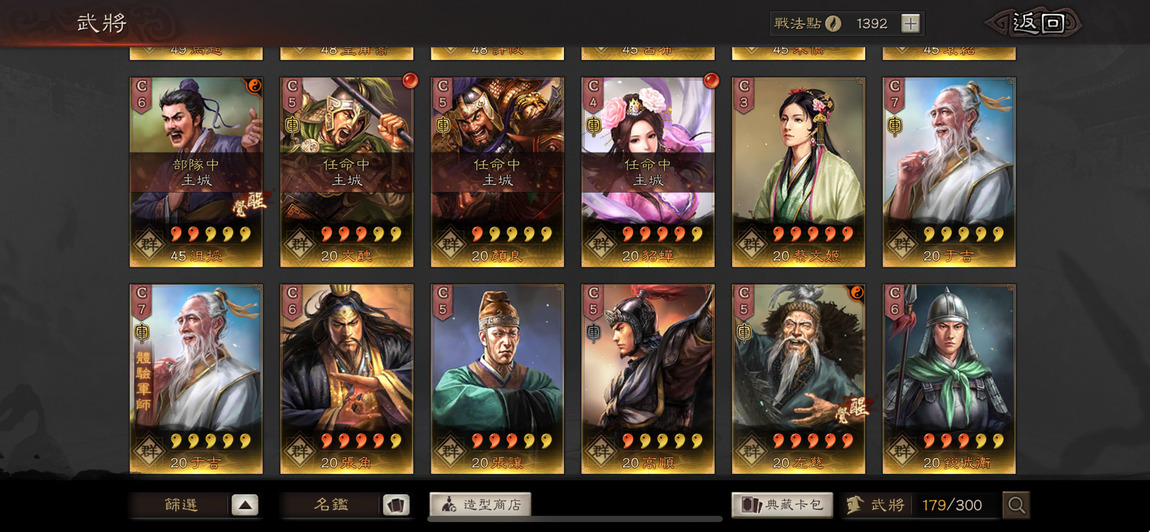Select the 張角 general card
Screen dimensions: 1150x532
pyautogui.click(x=347, y=379)
